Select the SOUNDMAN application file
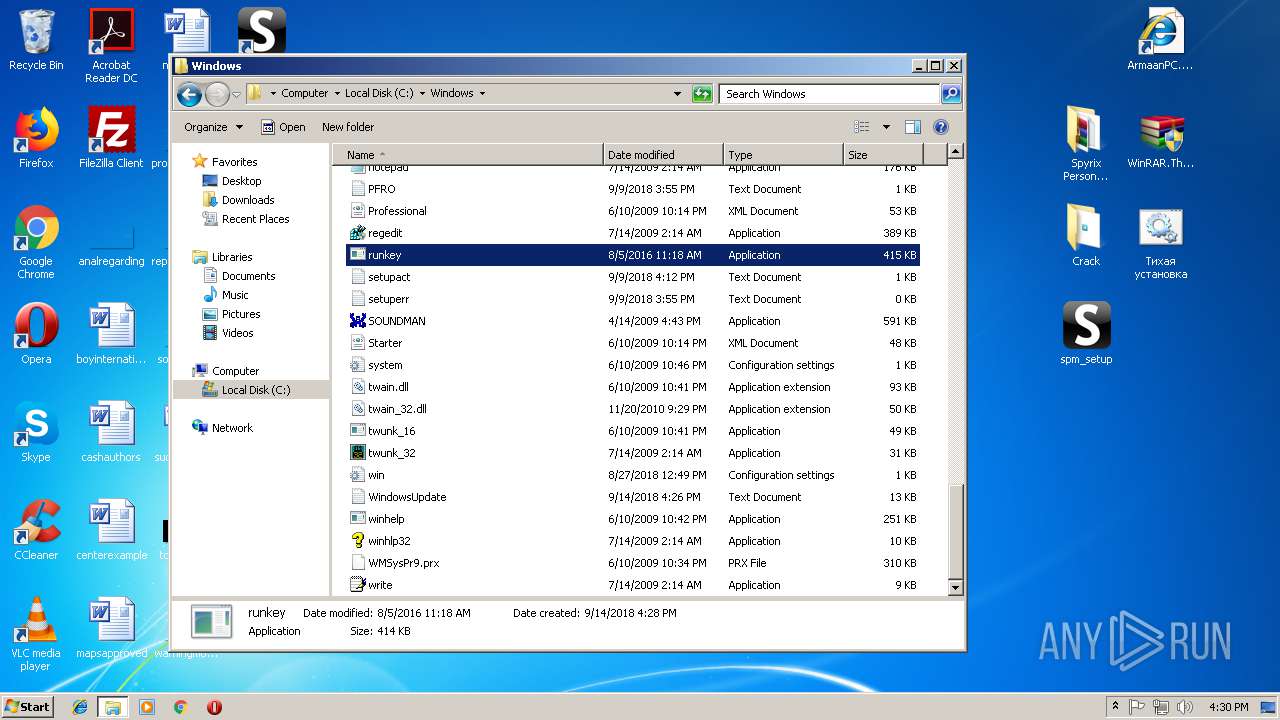Image resolution: width=1280 pixels, height=720 pixels. [x=633, y=321]
